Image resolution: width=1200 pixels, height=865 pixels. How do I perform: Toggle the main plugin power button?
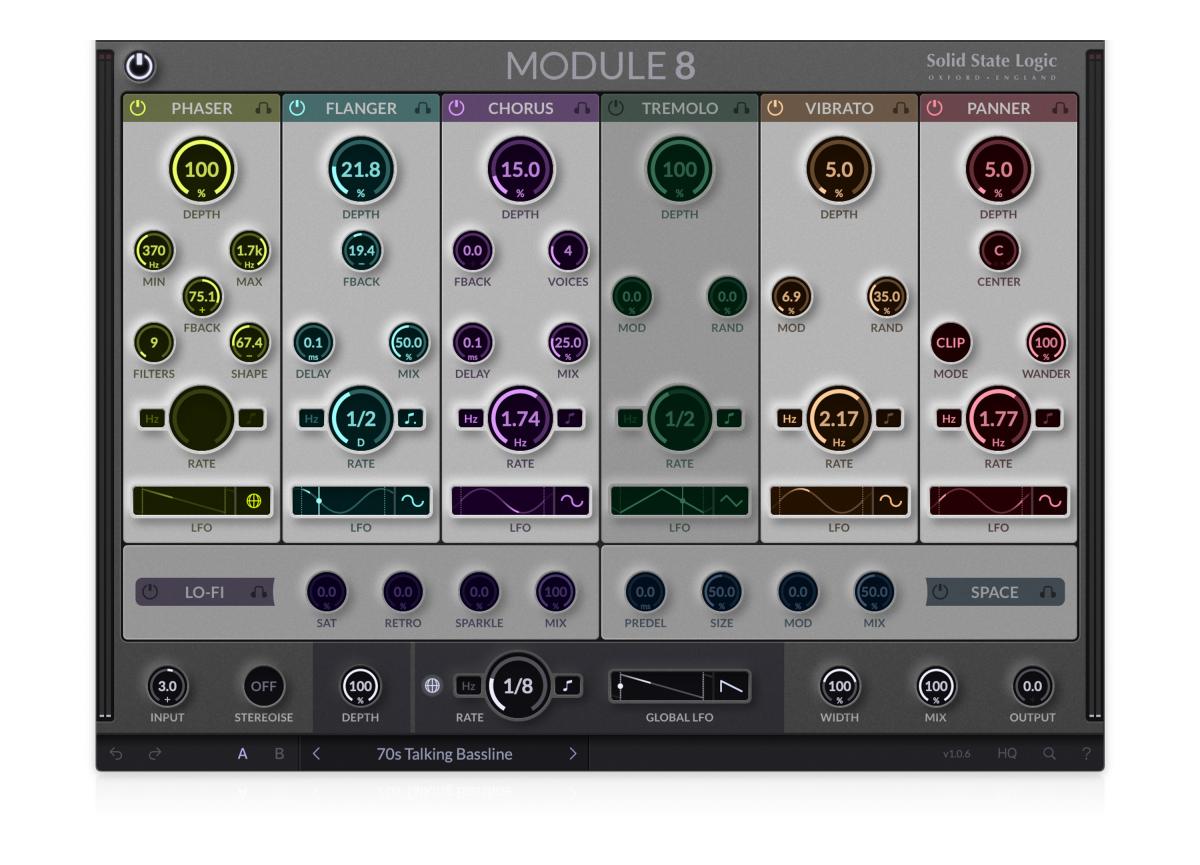[140, 67]
